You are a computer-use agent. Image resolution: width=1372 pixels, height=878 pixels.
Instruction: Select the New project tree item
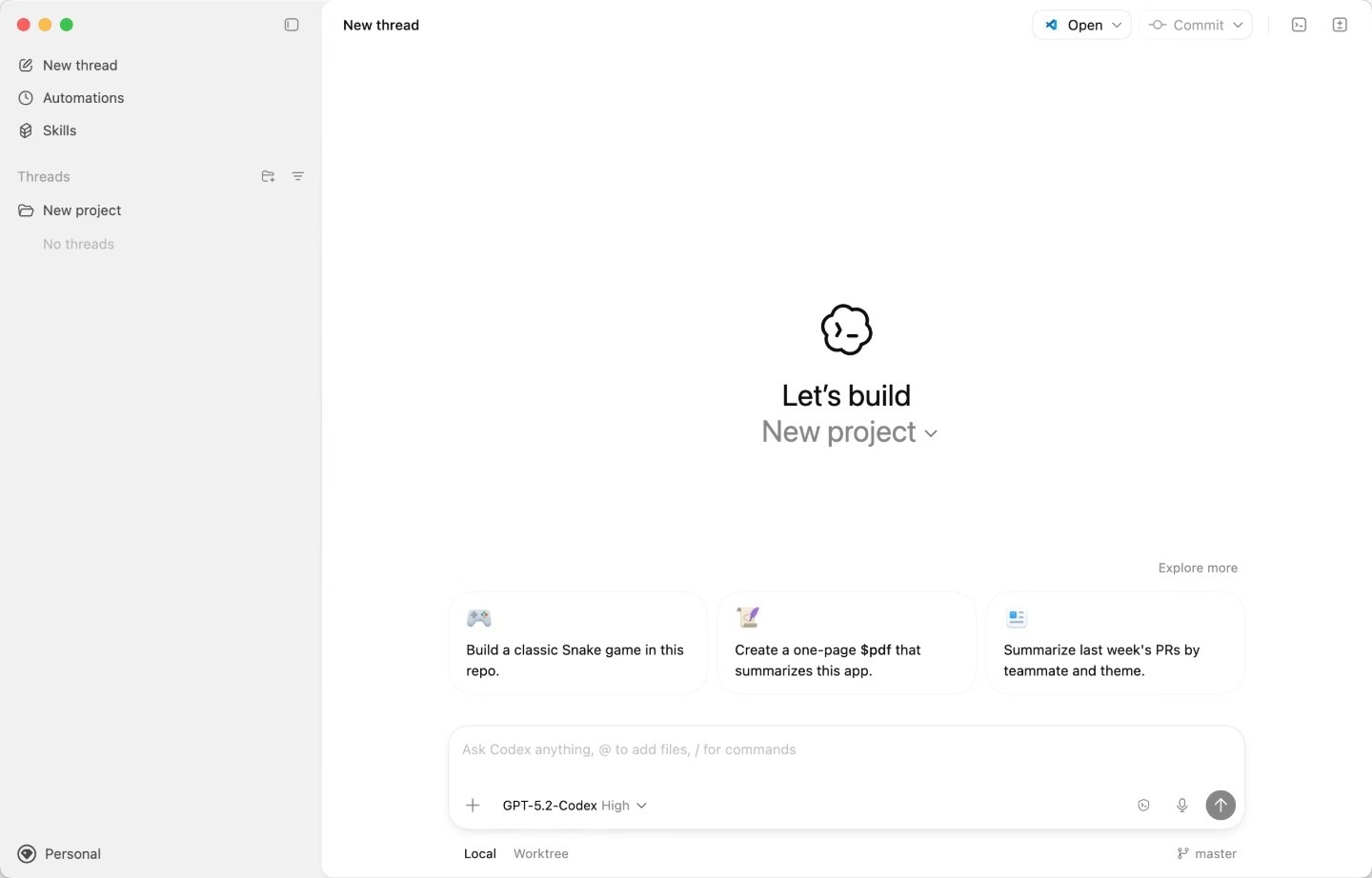point(160,210)
